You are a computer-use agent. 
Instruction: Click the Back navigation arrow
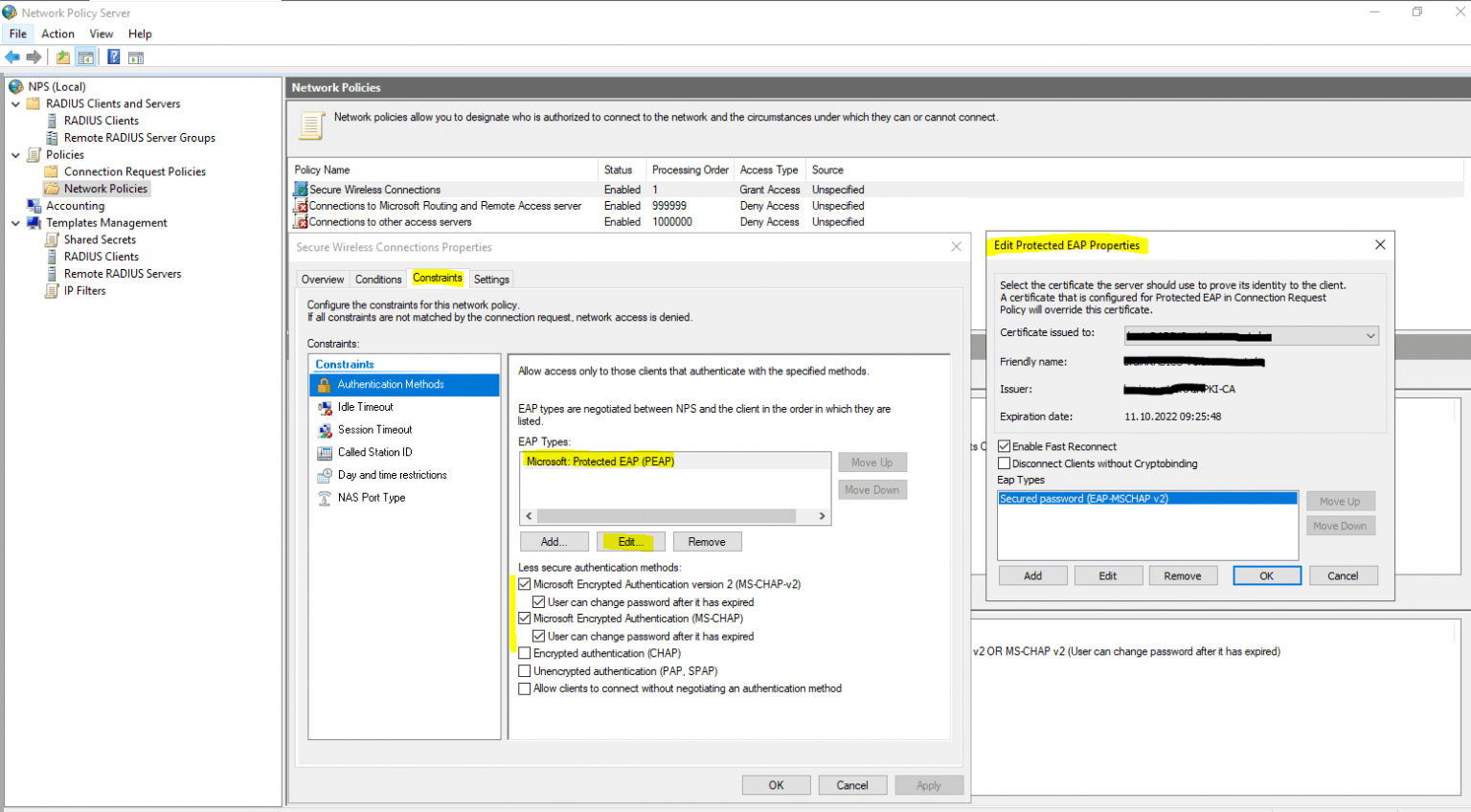click(x=12, y=56)
